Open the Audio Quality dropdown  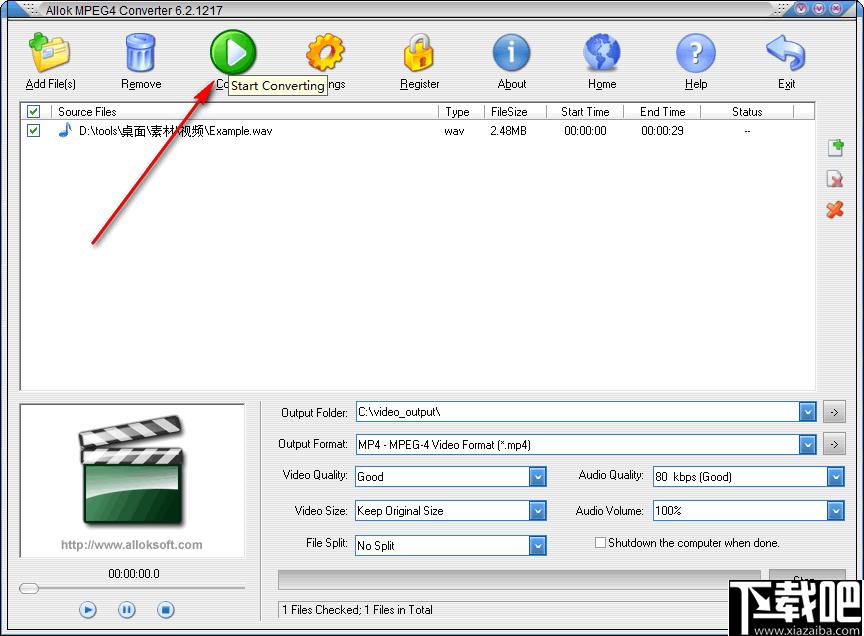(835, 476)
